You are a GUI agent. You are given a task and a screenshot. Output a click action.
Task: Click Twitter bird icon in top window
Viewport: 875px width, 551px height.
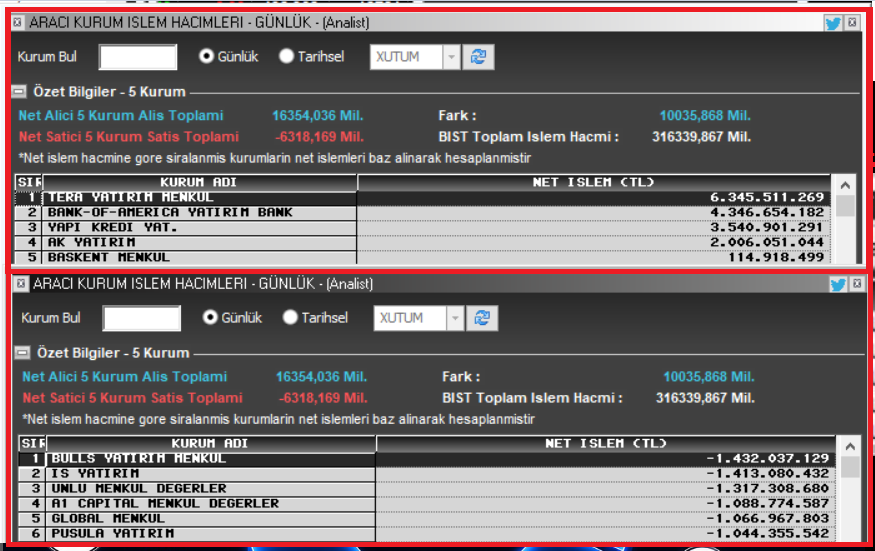[x=833, y=23]
